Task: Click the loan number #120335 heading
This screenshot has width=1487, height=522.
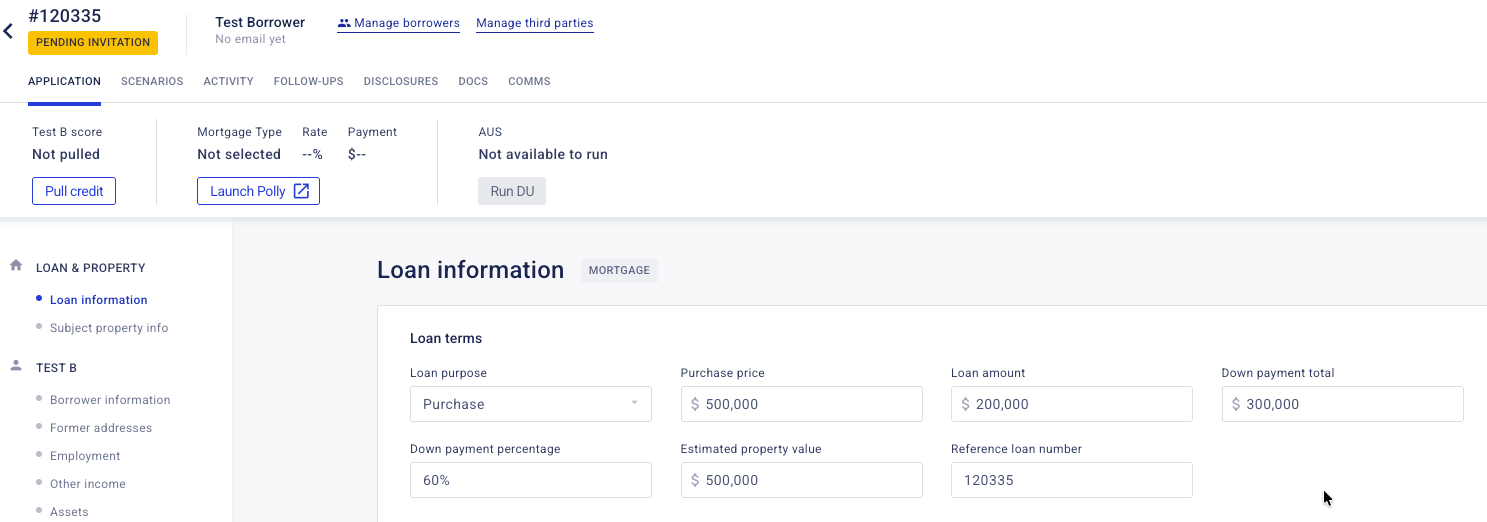Action: coord(65,16)
